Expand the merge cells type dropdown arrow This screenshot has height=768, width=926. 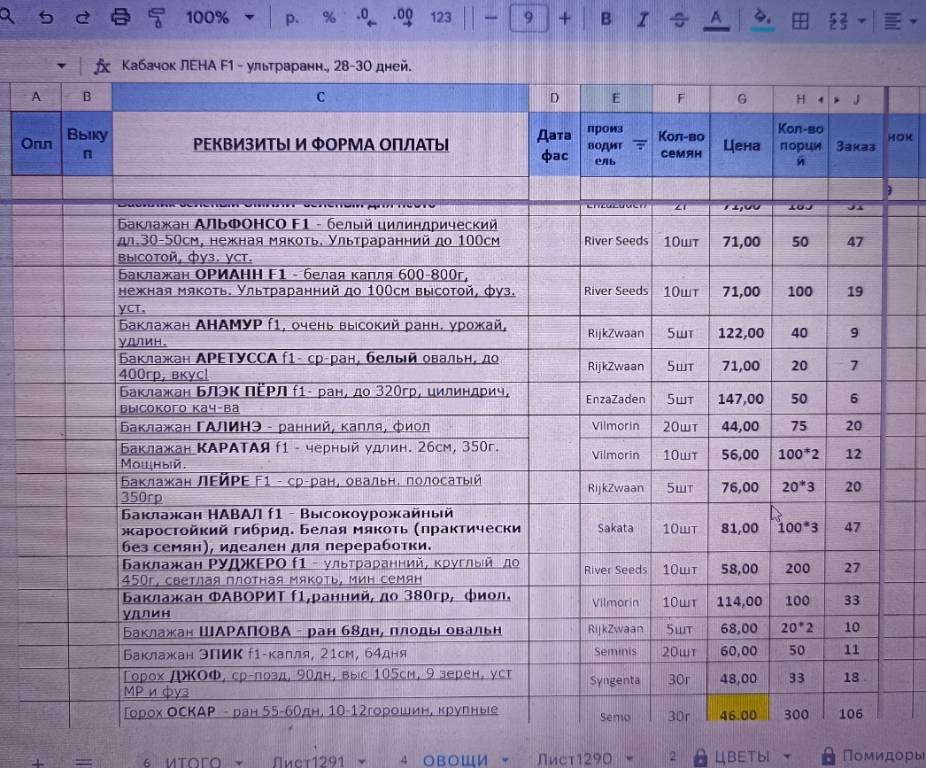pyautogui.click(x=862, y=21)
